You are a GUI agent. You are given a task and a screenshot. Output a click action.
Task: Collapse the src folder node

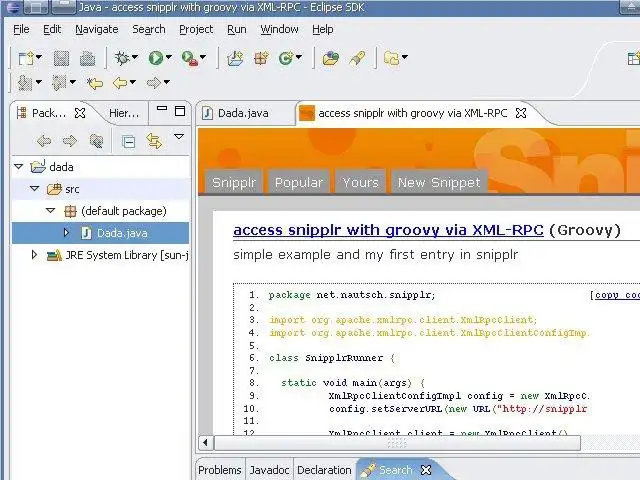coord(35,189)
